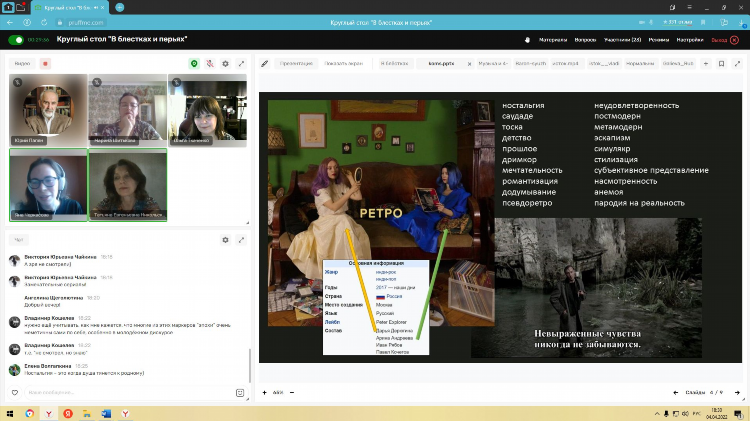
Task: Close the active .pptx tab
Action: click(x=469, y=64)
